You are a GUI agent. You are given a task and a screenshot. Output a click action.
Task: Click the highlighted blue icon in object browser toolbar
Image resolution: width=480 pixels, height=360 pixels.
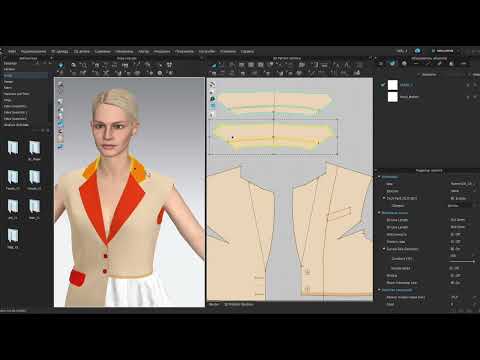(x=393, y=63)
